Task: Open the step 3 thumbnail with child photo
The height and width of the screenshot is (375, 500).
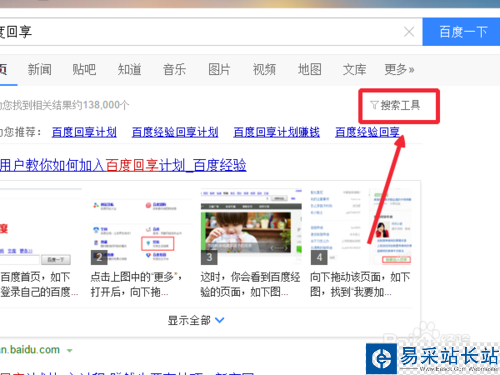Action: (x=251, y=227)
